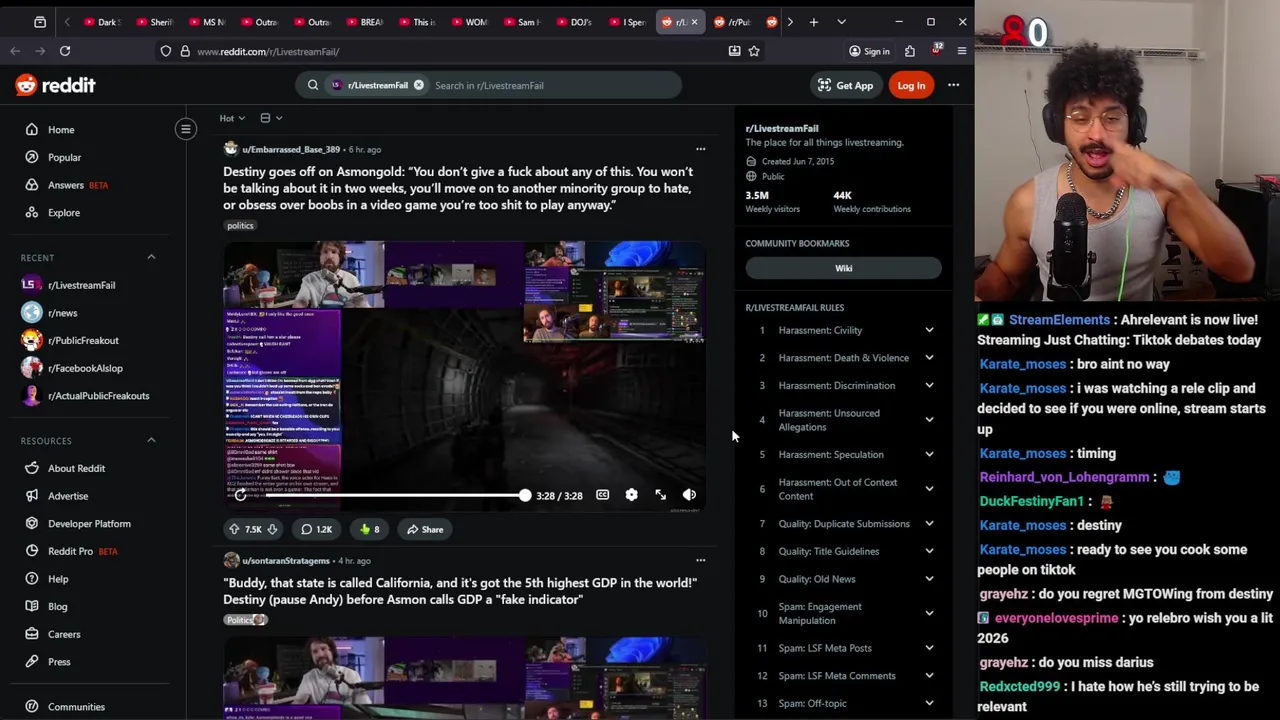Open the politics flair tag on first post

tap(240, 225)
